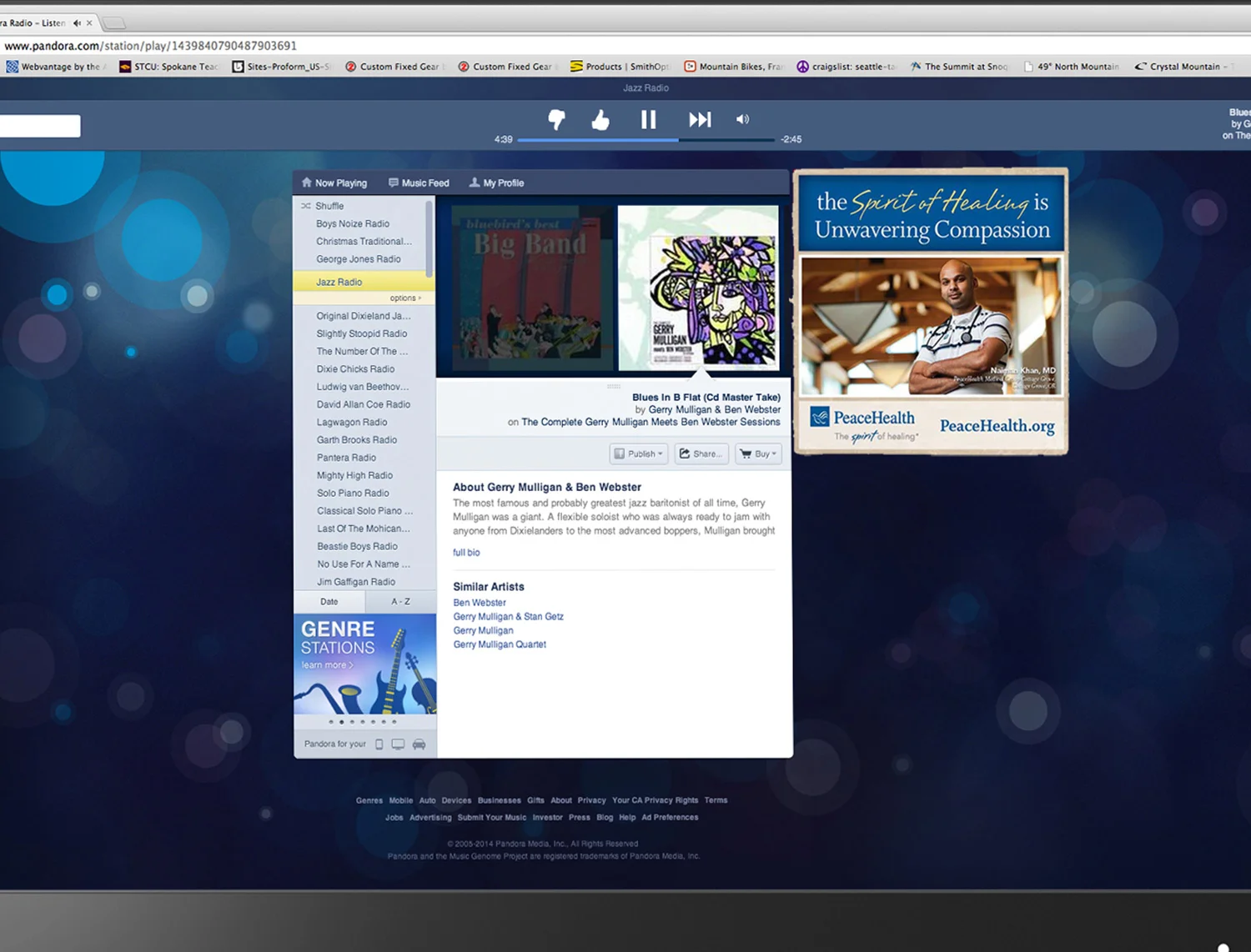The height and width of the screenshot is (952, 1251).
Task: Select George Jones Radio station
Action: coord(359,259)
